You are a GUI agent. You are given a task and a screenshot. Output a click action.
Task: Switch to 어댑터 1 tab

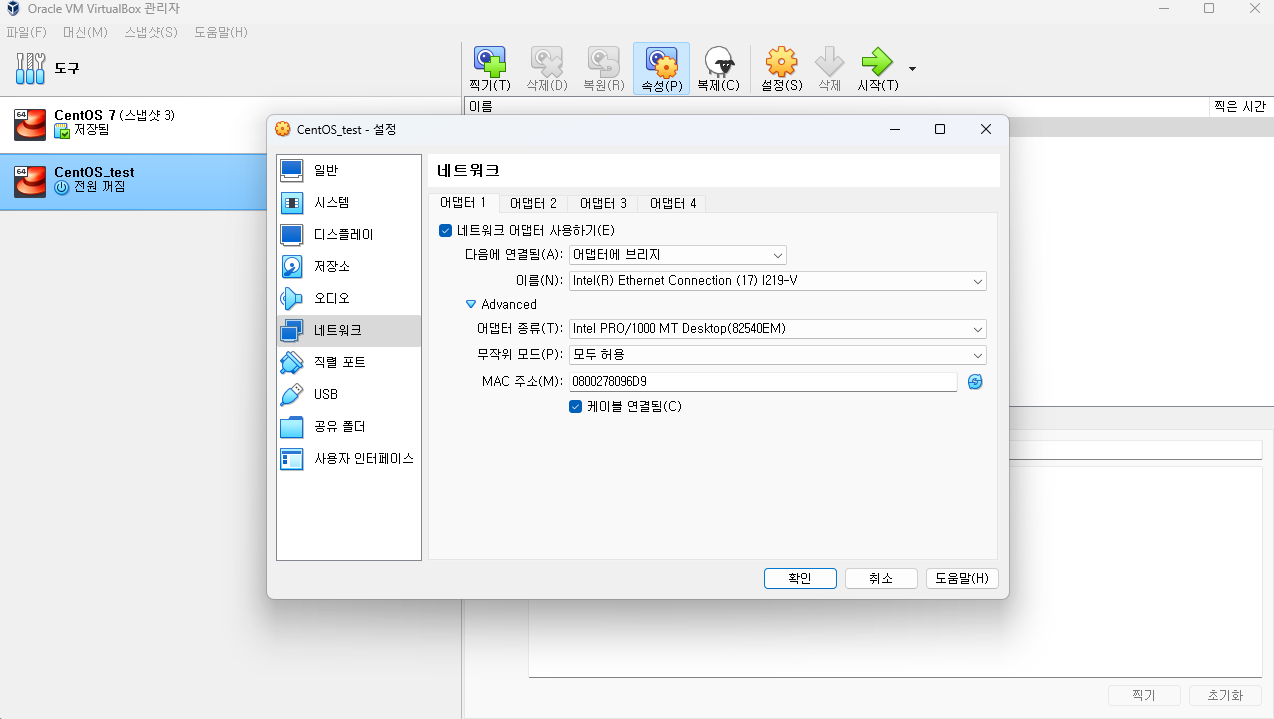pyautogui.click(x=463, y=203)
